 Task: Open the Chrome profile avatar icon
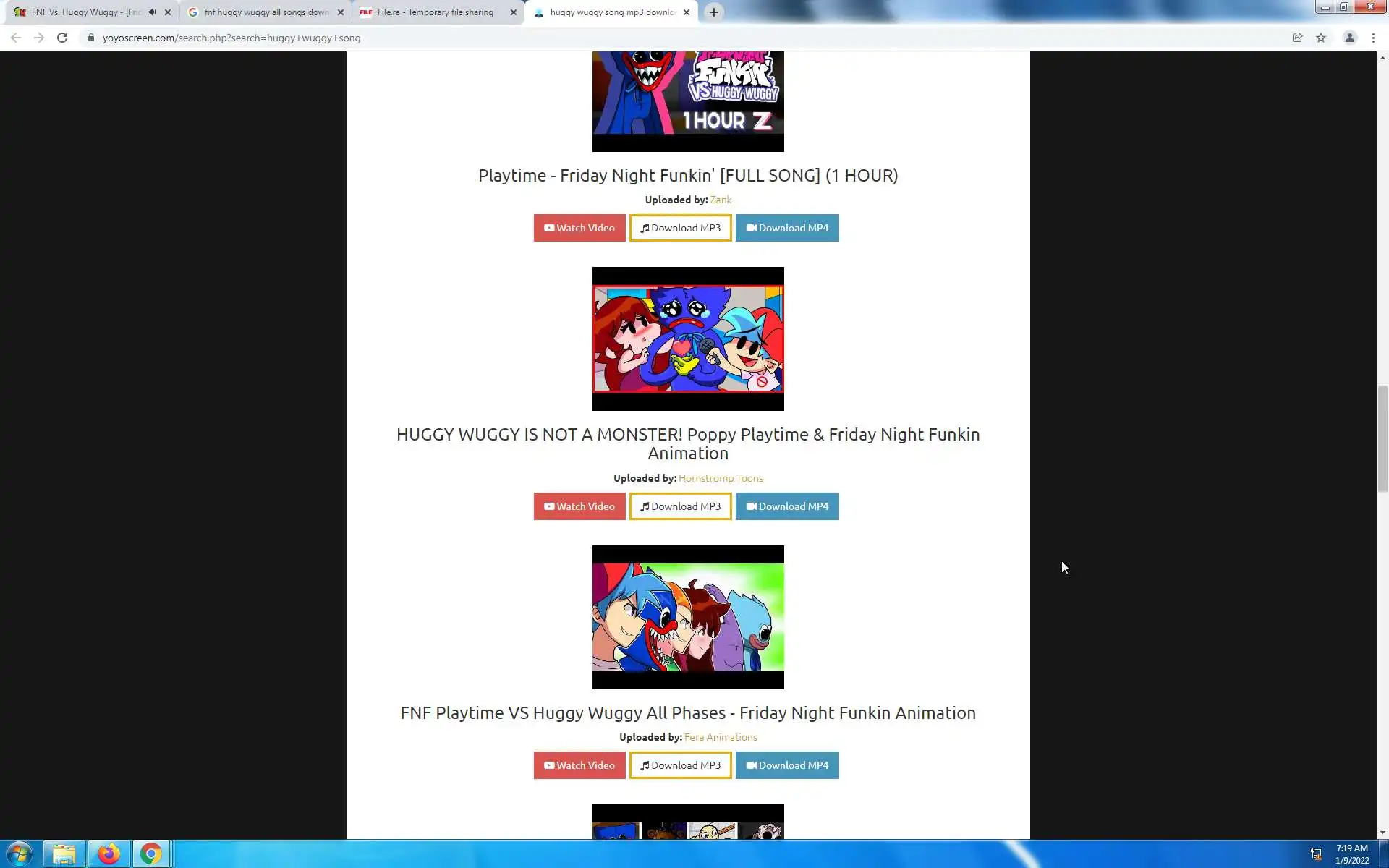1349,38
